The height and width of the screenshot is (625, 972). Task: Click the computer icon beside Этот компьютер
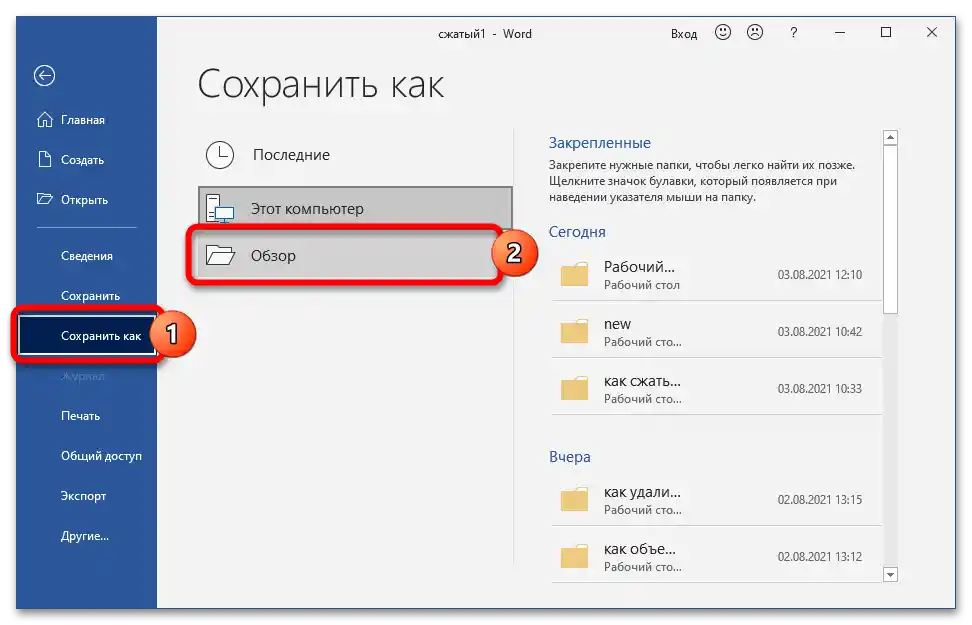[220, 208]
